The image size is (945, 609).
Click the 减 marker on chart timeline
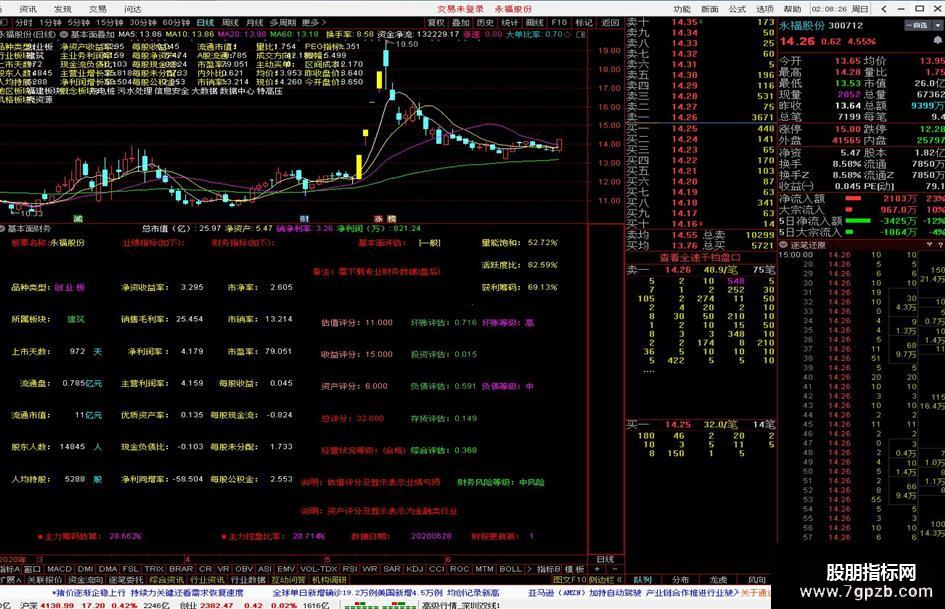[x=78, y=218]
